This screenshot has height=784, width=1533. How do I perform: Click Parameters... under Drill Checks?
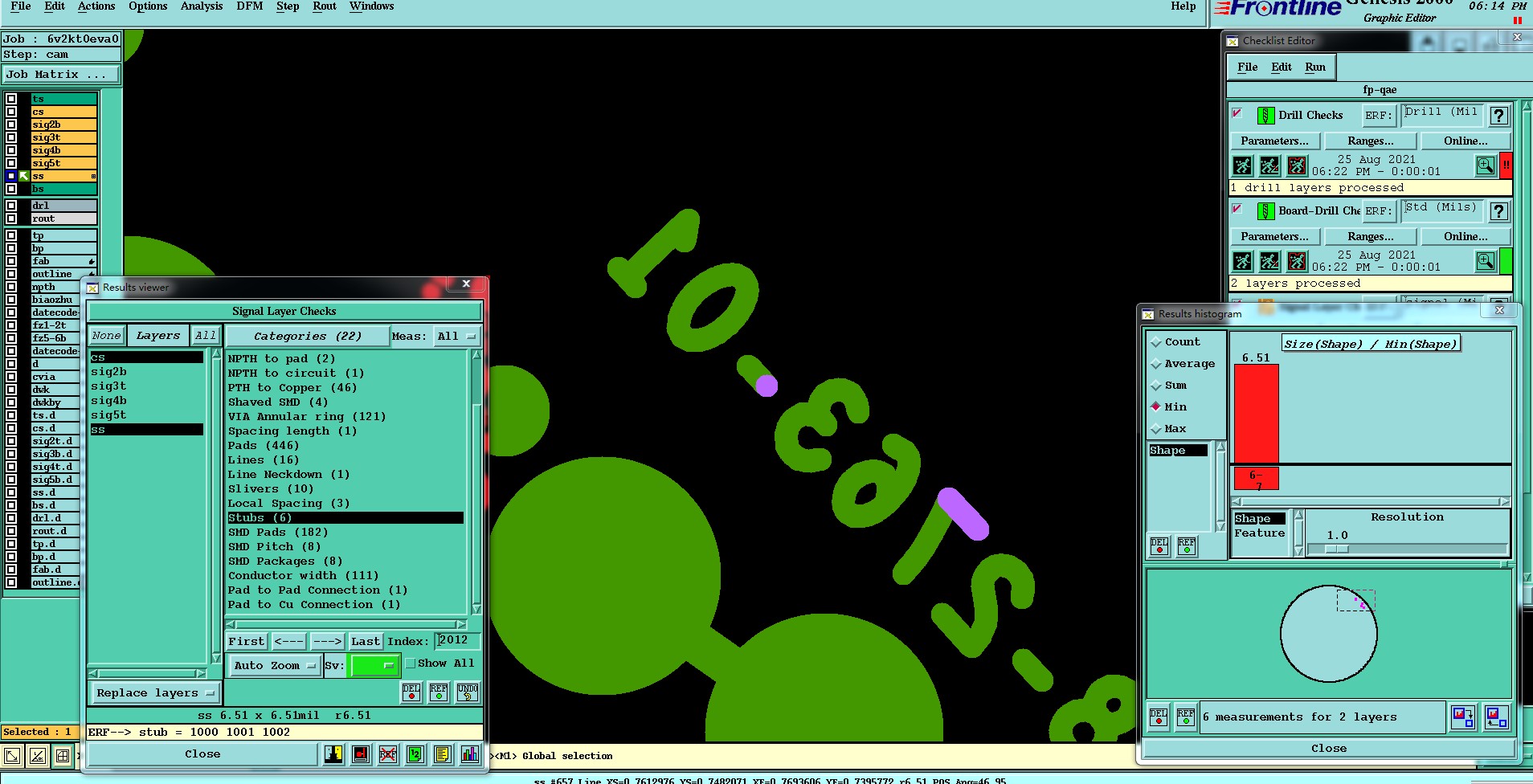(x=1274, y=141)
